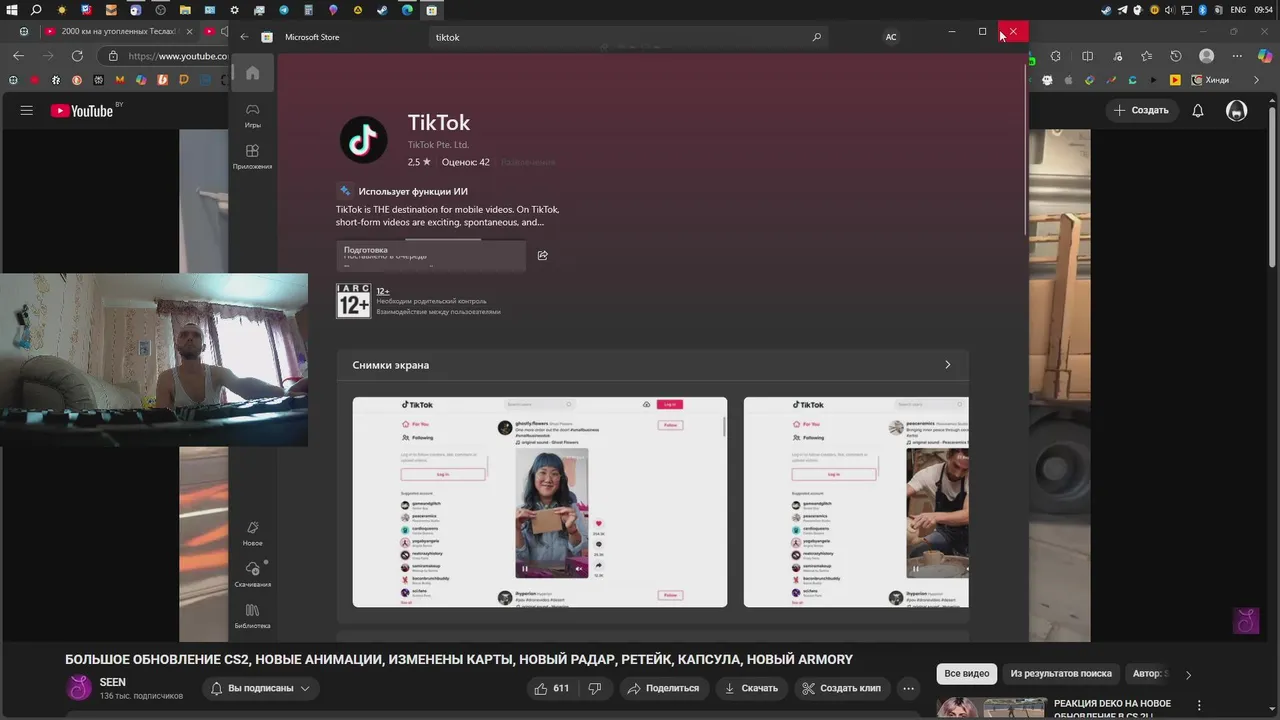The image size is (1280, 720).
Task: Go back in Microsoft Store window
Action: (244, 37)
